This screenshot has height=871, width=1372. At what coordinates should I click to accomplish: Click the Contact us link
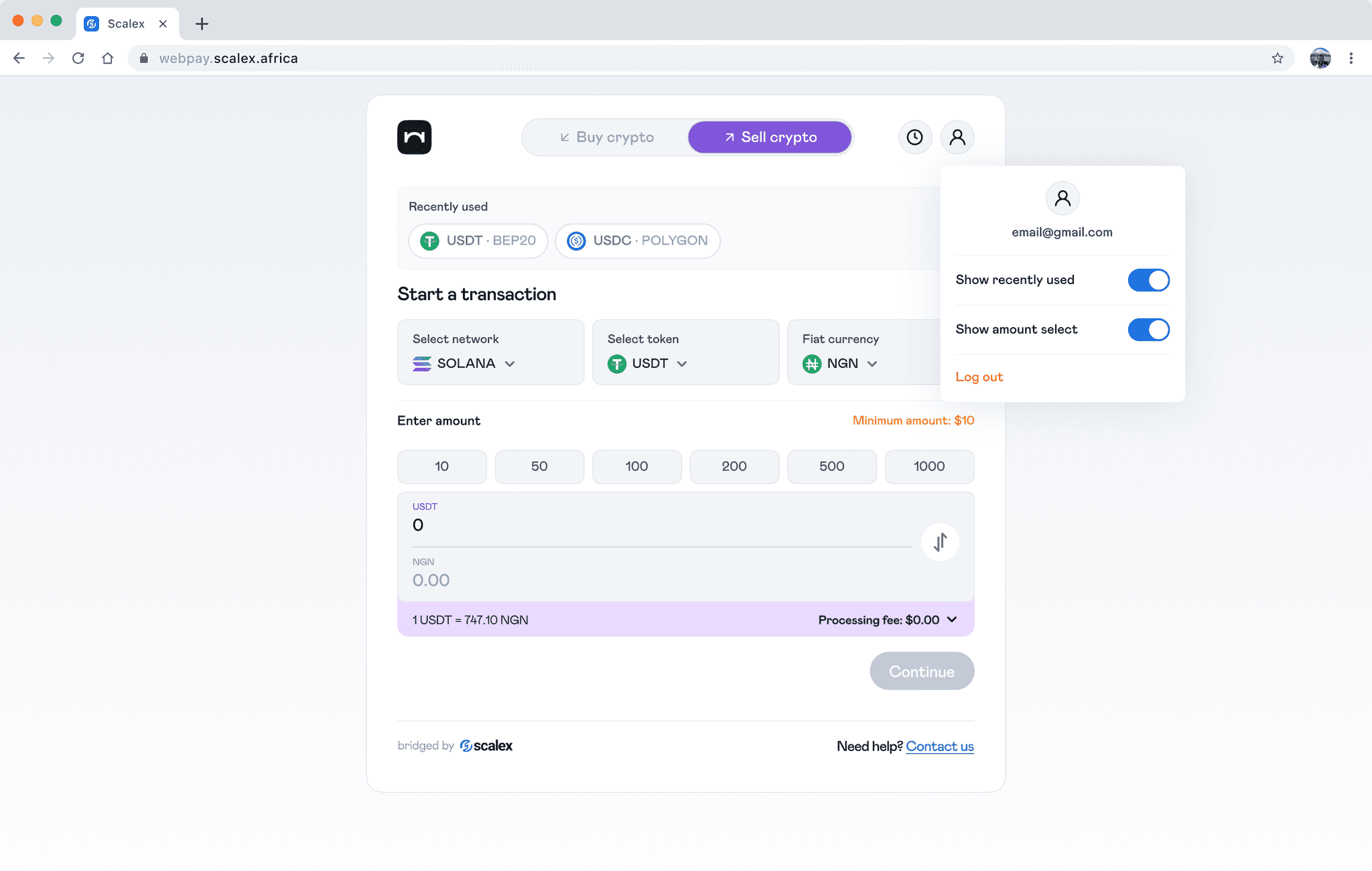pos(940,746)
